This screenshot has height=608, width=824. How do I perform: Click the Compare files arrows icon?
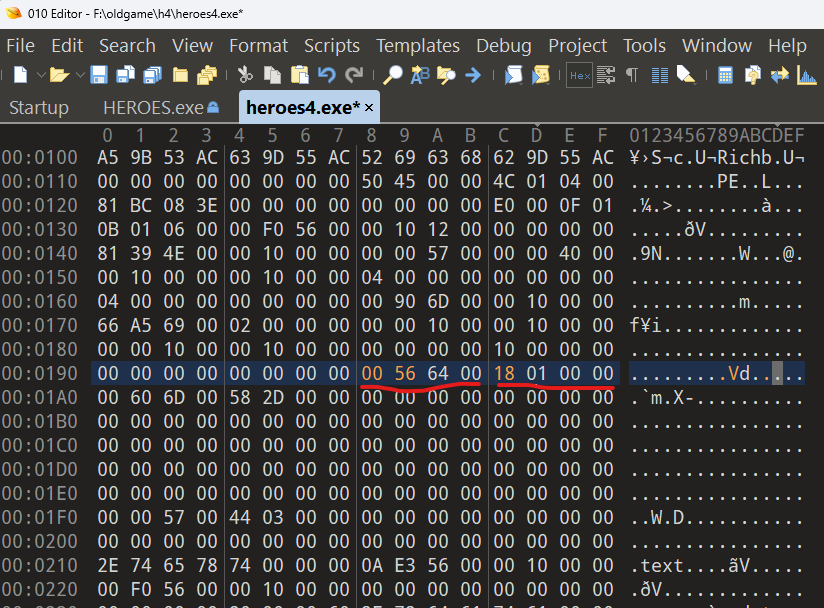tap(780, 75)
